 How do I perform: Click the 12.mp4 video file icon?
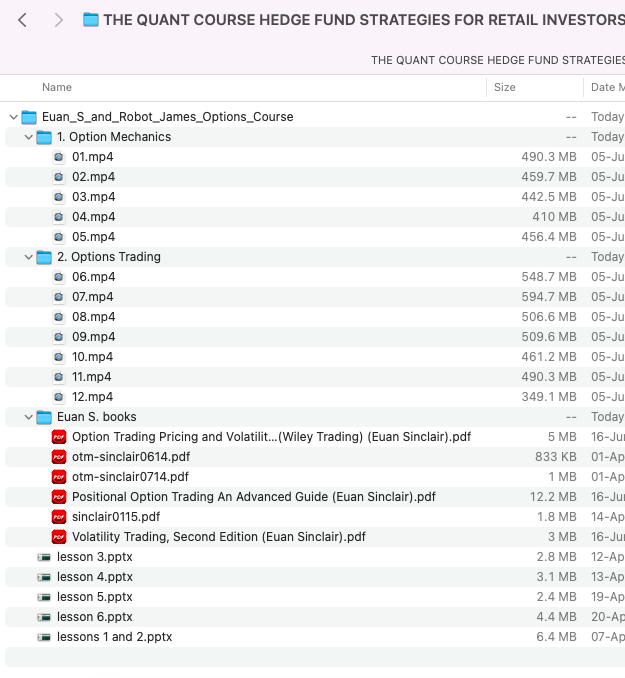(59, 397)
